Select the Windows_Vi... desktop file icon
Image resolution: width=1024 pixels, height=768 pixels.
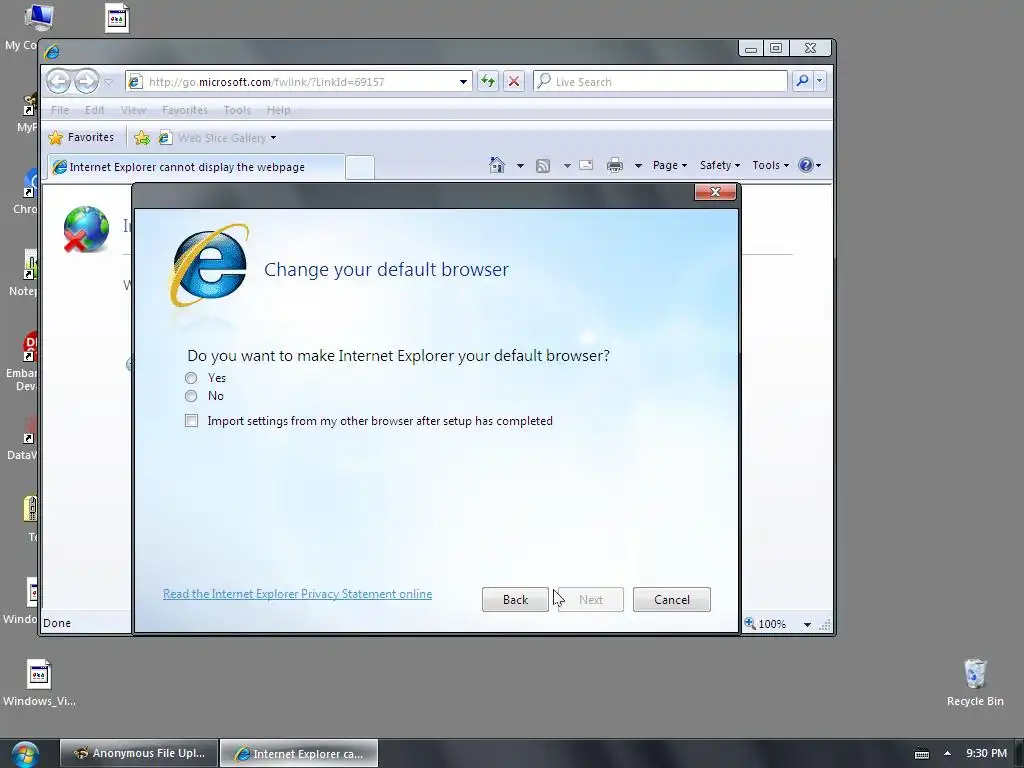39,682
